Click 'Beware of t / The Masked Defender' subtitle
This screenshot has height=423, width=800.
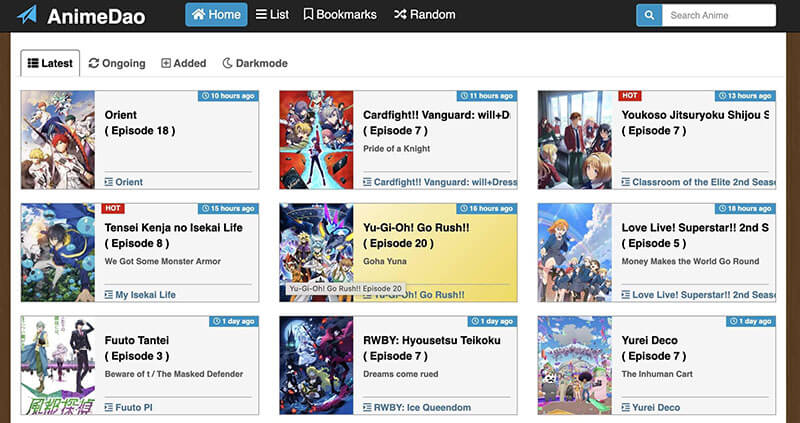click(174, 374)
